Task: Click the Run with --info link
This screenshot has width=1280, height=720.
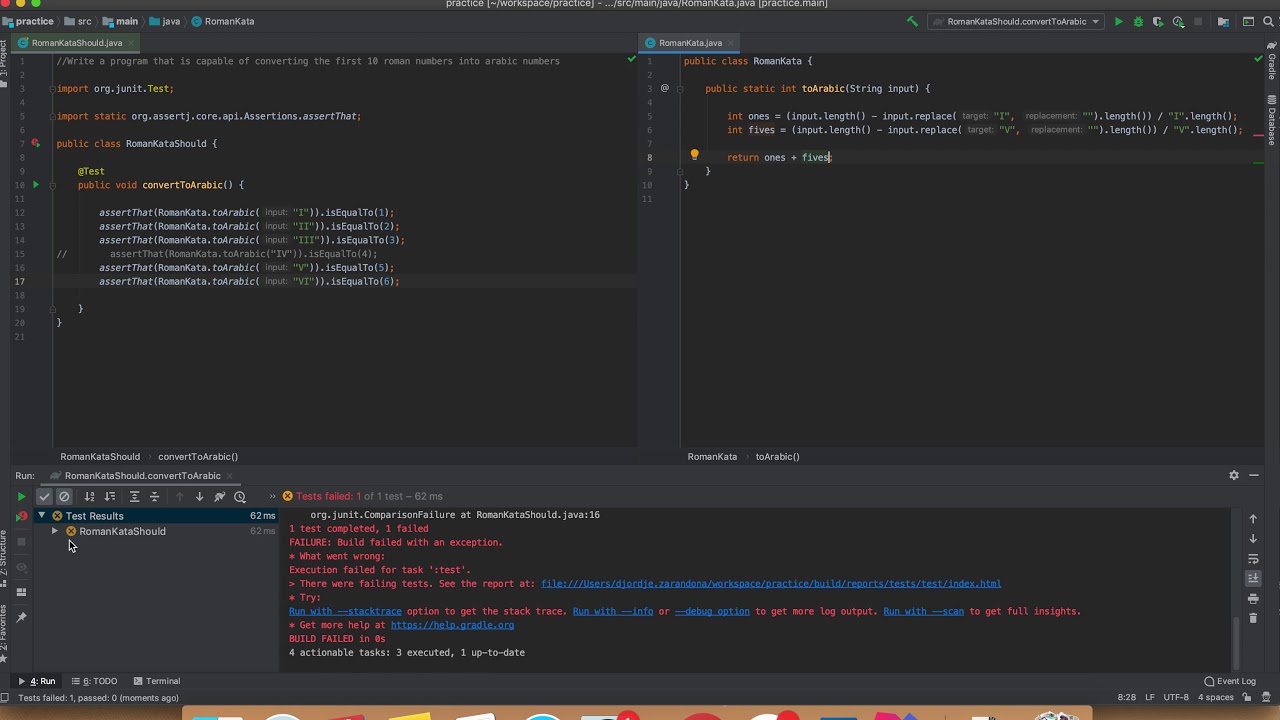Action: tap(613, 611)
